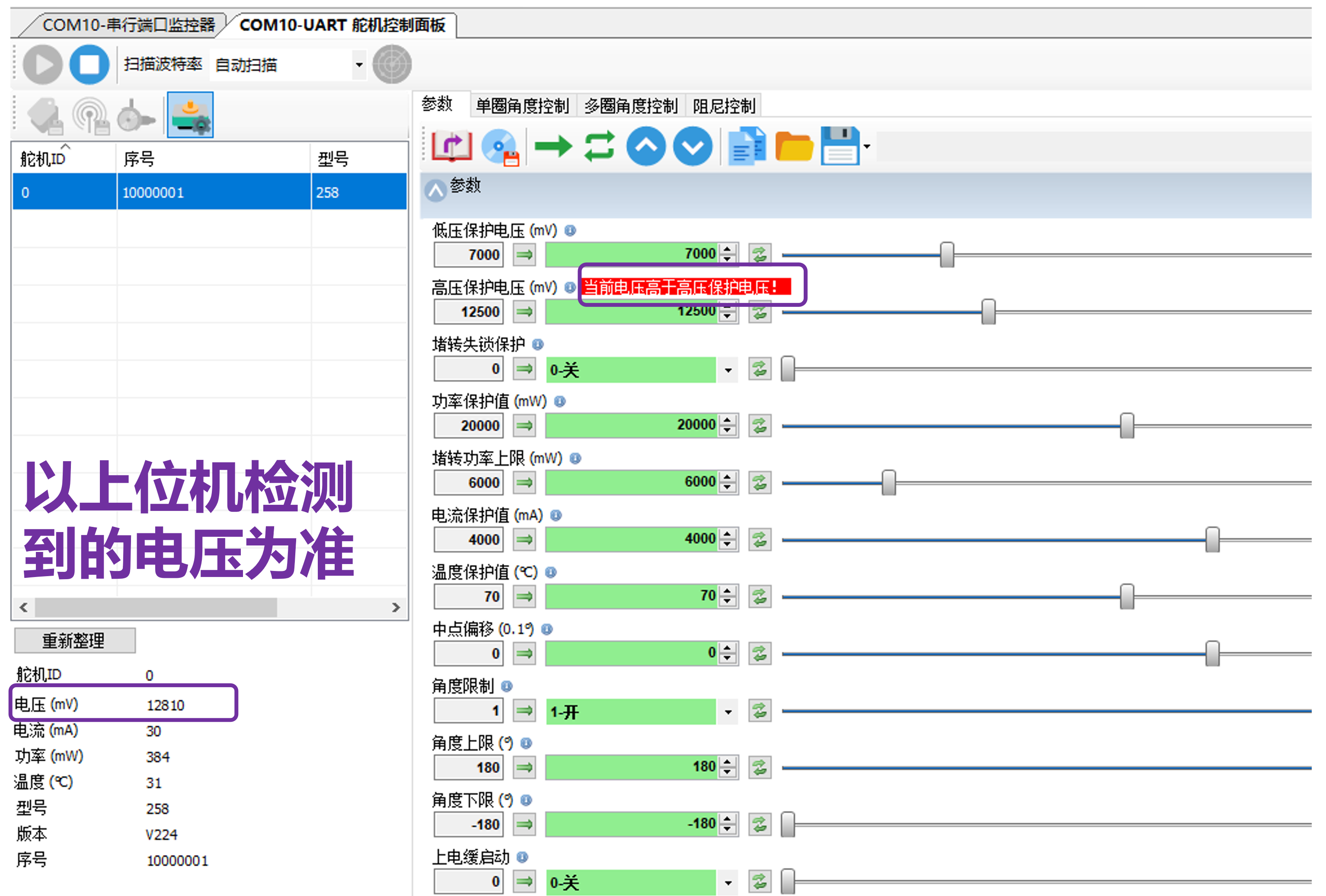
Task: Open the 参数 tab
Action: 438,104
